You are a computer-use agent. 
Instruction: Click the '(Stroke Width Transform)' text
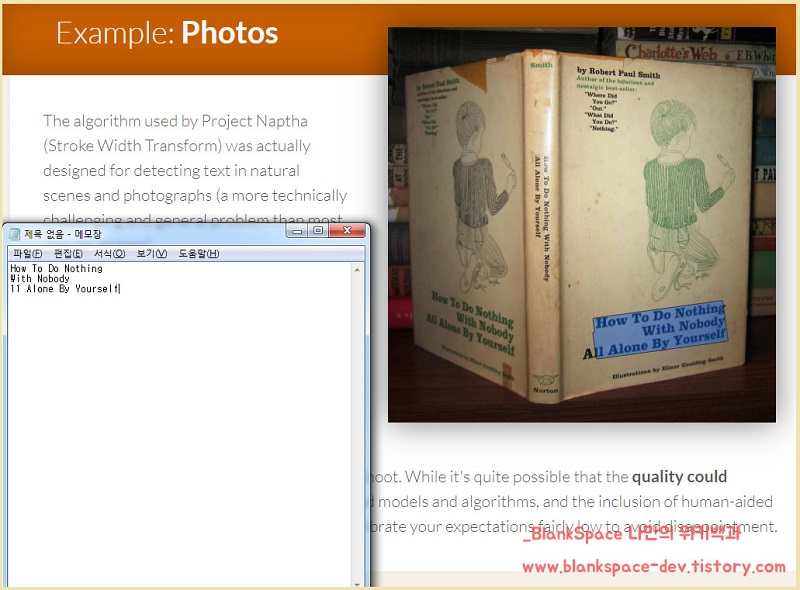tap(133, 146)
